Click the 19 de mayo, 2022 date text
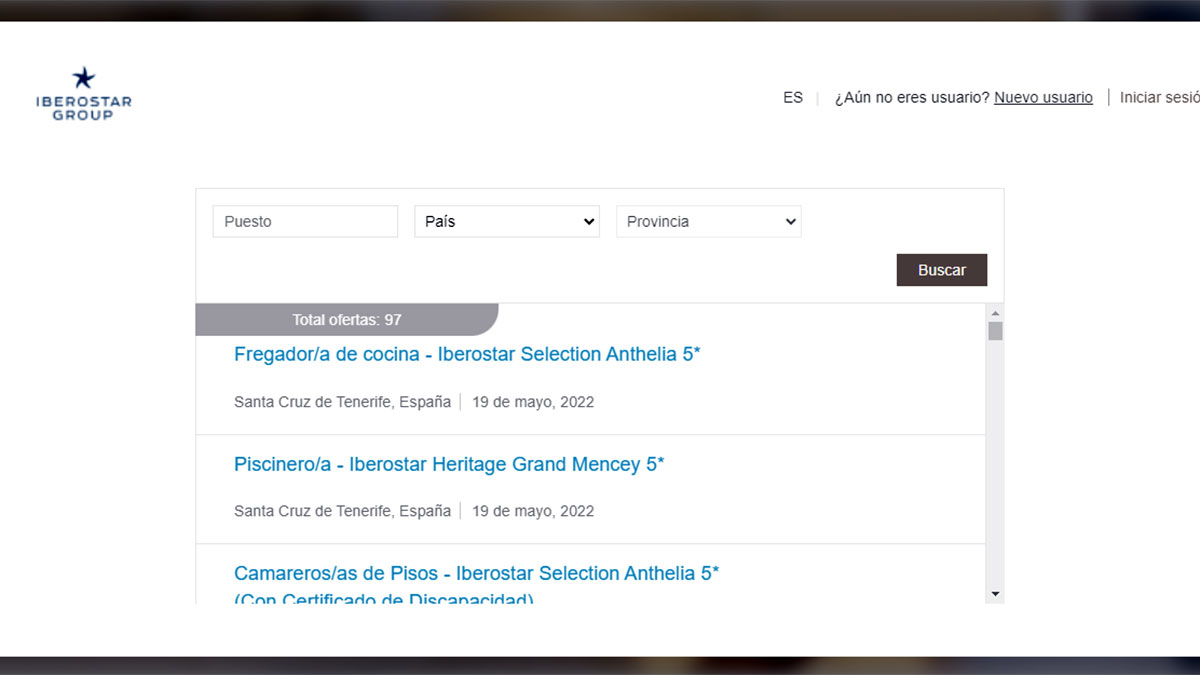 coord(533,402)
